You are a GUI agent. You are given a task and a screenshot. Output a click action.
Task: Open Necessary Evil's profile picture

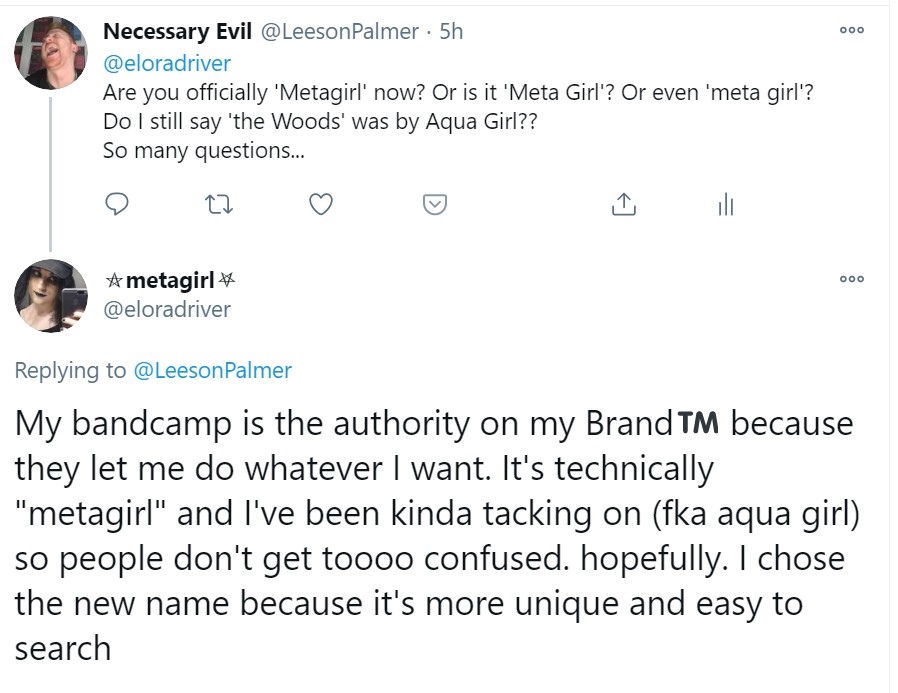pyautogui.click(x=51, y=52)
